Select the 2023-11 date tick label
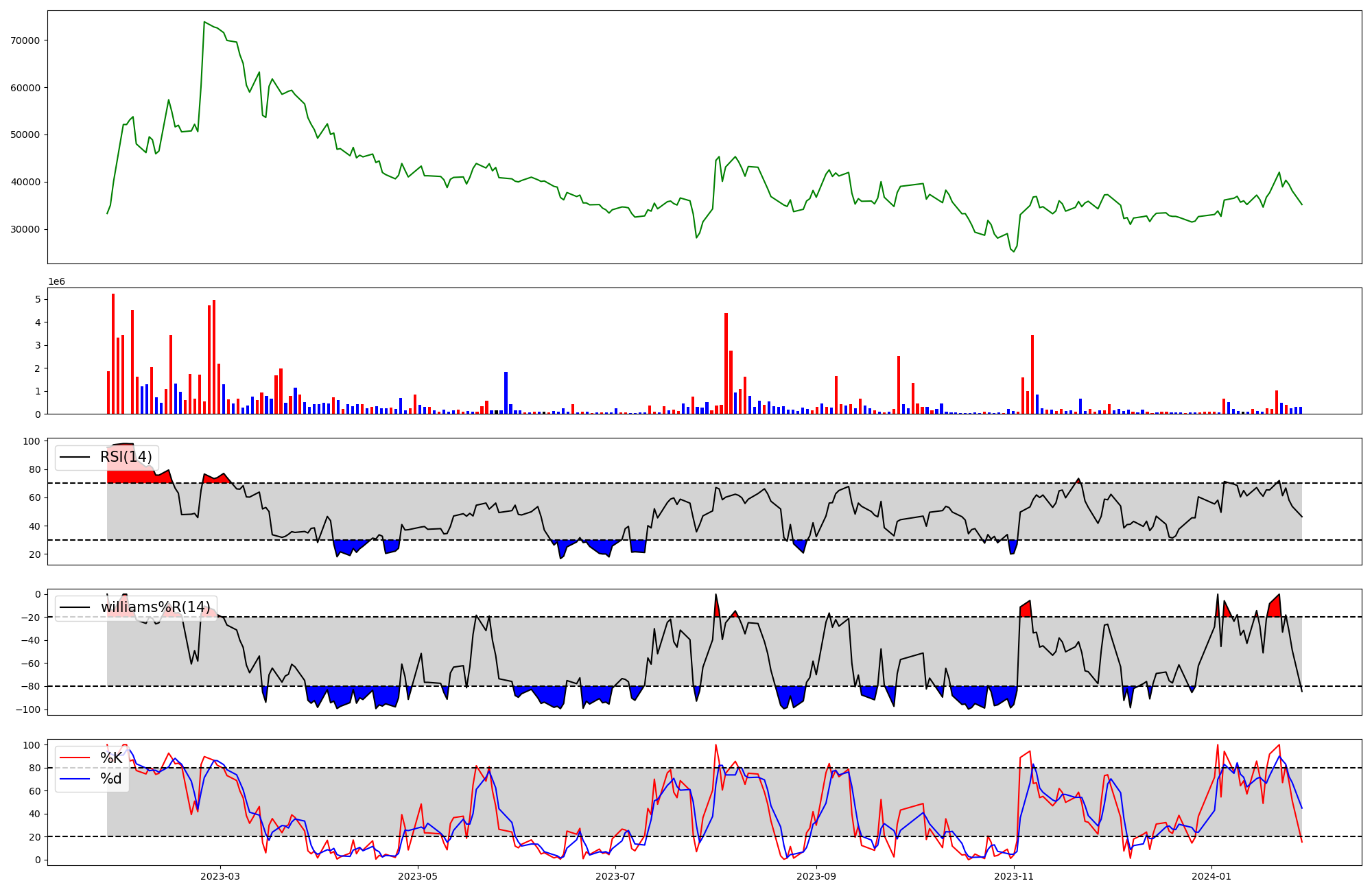 click(x=1014, y=876)
